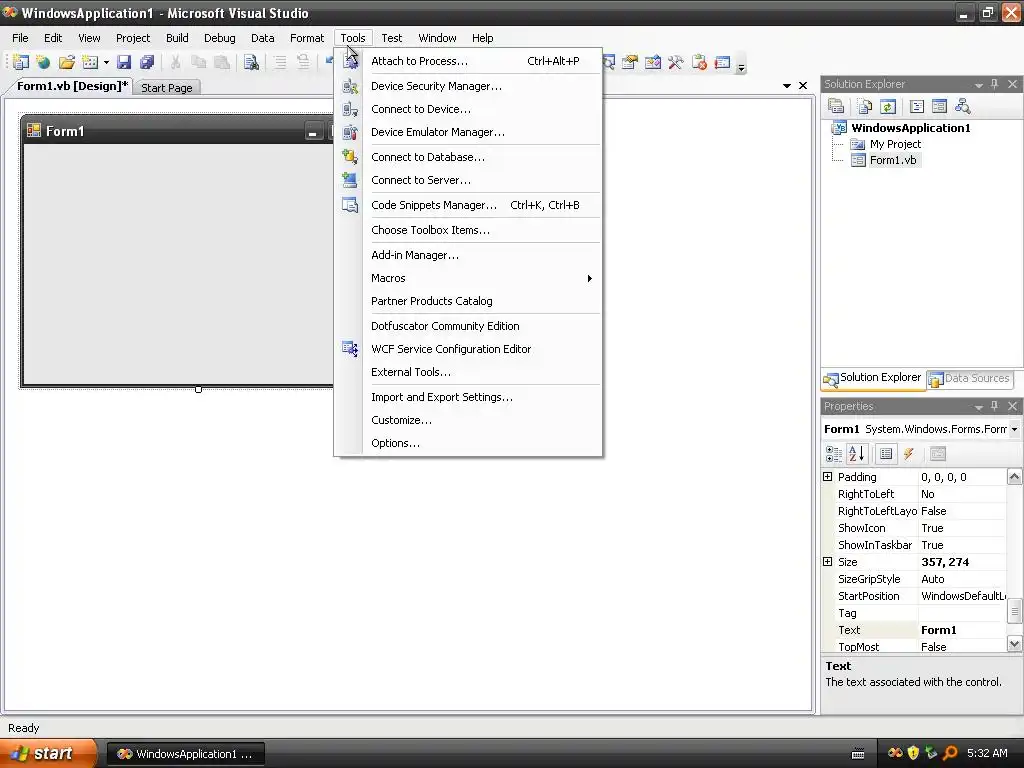
Task: Open the Form1 object selector dropdown
Action: [x=1014, y=429]
